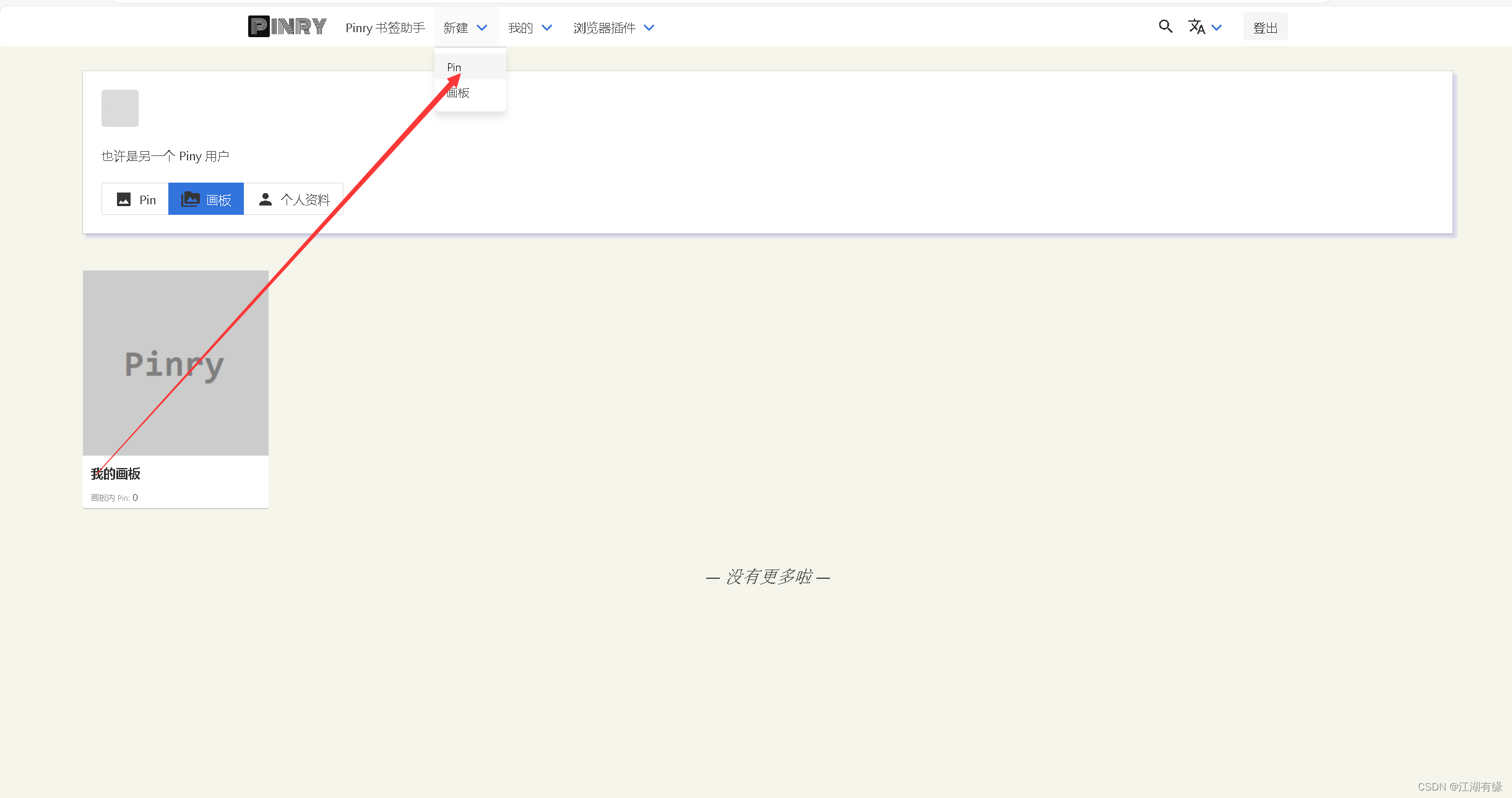
Task: Click the folder icon on 画板 tab
Action: click(190, 199)
